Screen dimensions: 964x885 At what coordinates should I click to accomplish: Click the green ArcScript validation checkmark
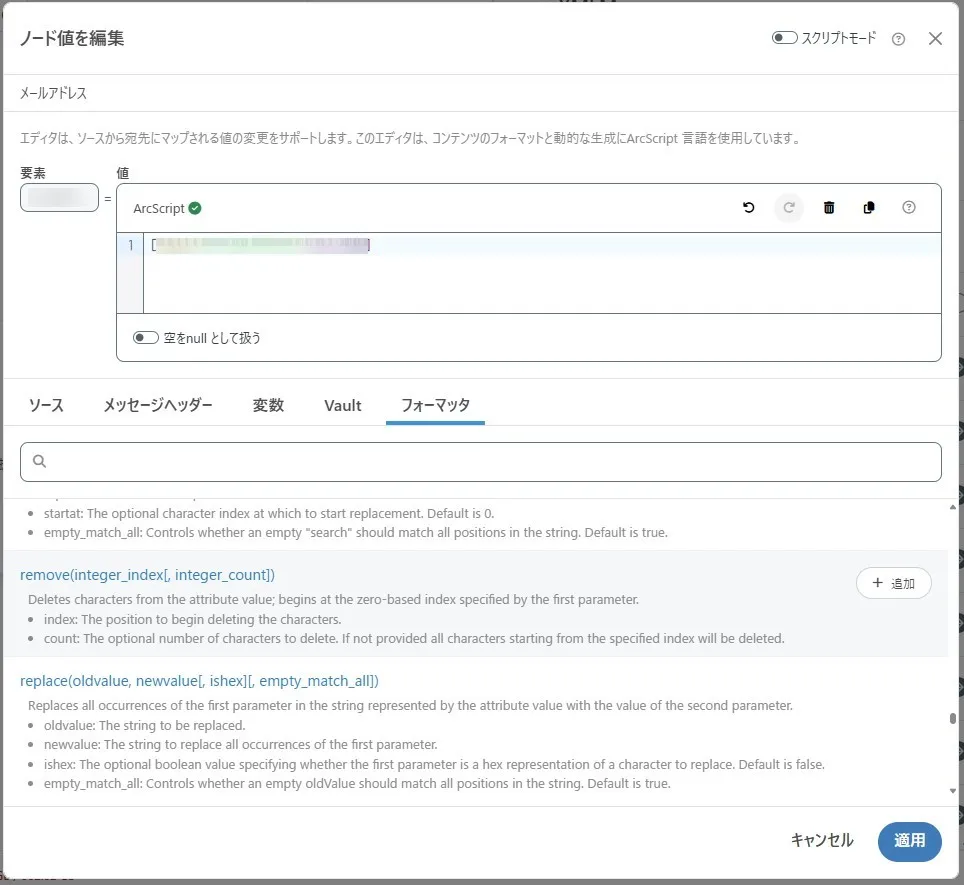[195, 208]
